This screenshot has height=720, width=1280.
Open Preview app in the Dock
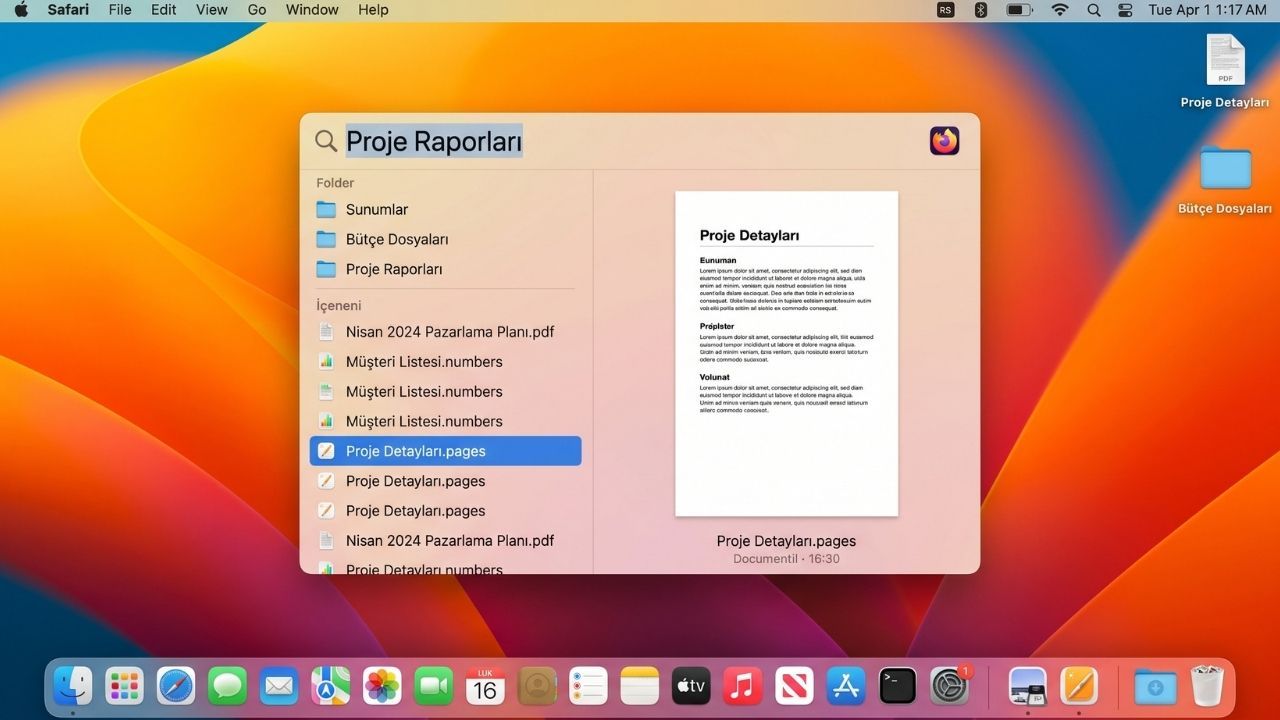coord(1028,686)
